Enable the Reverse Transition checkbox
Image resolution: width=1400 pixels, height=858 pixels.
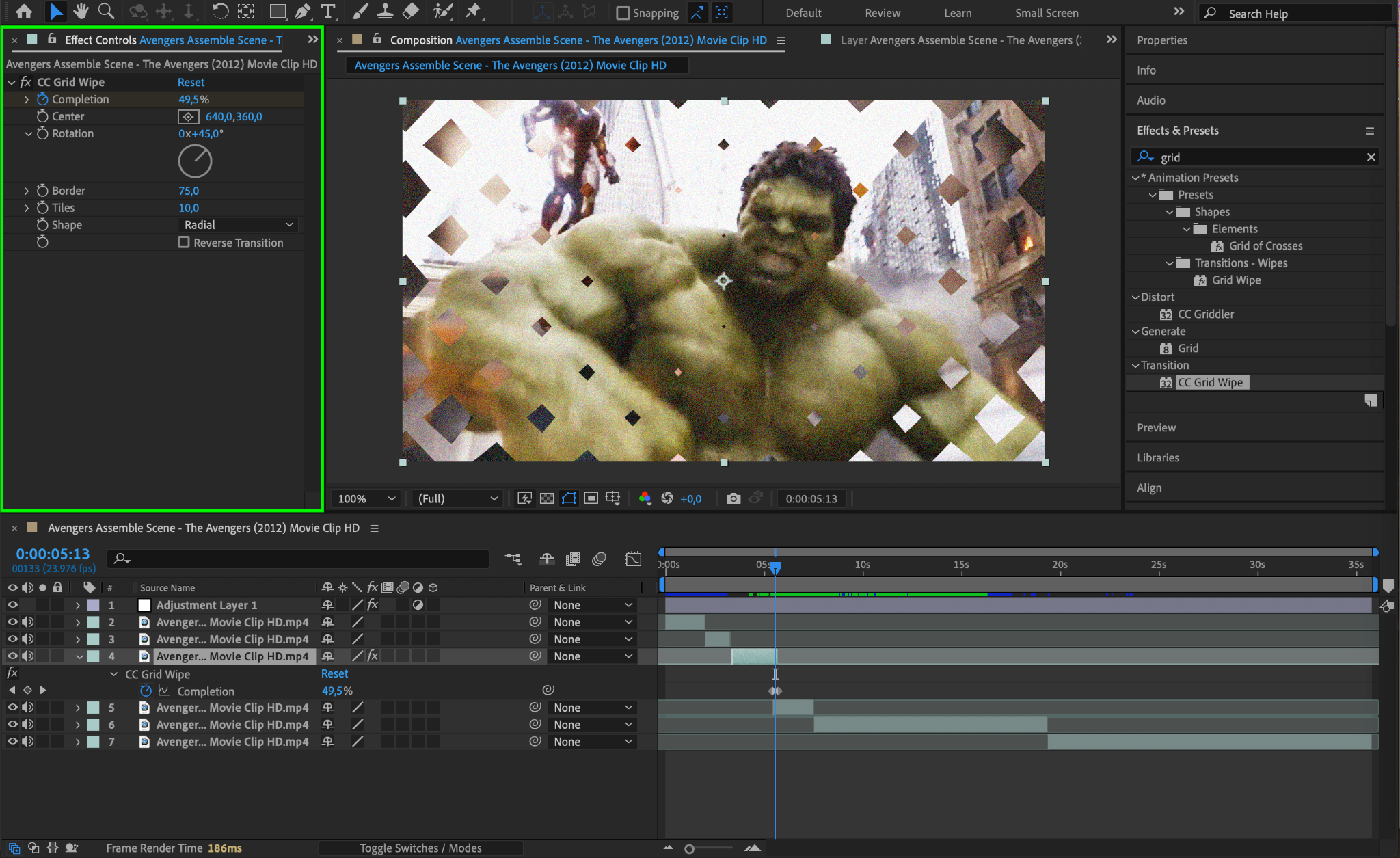(184, 242)
